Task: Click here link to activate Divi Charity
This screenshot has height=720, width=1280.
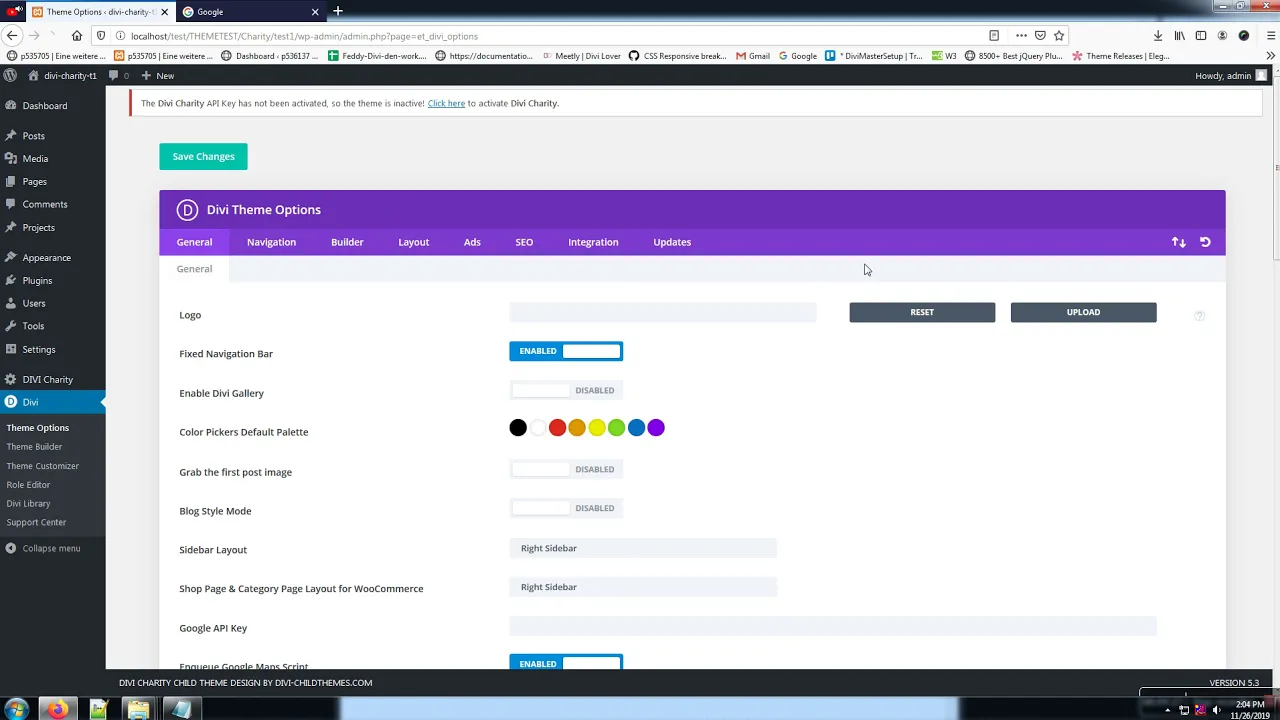Action: tap(446, 103)
